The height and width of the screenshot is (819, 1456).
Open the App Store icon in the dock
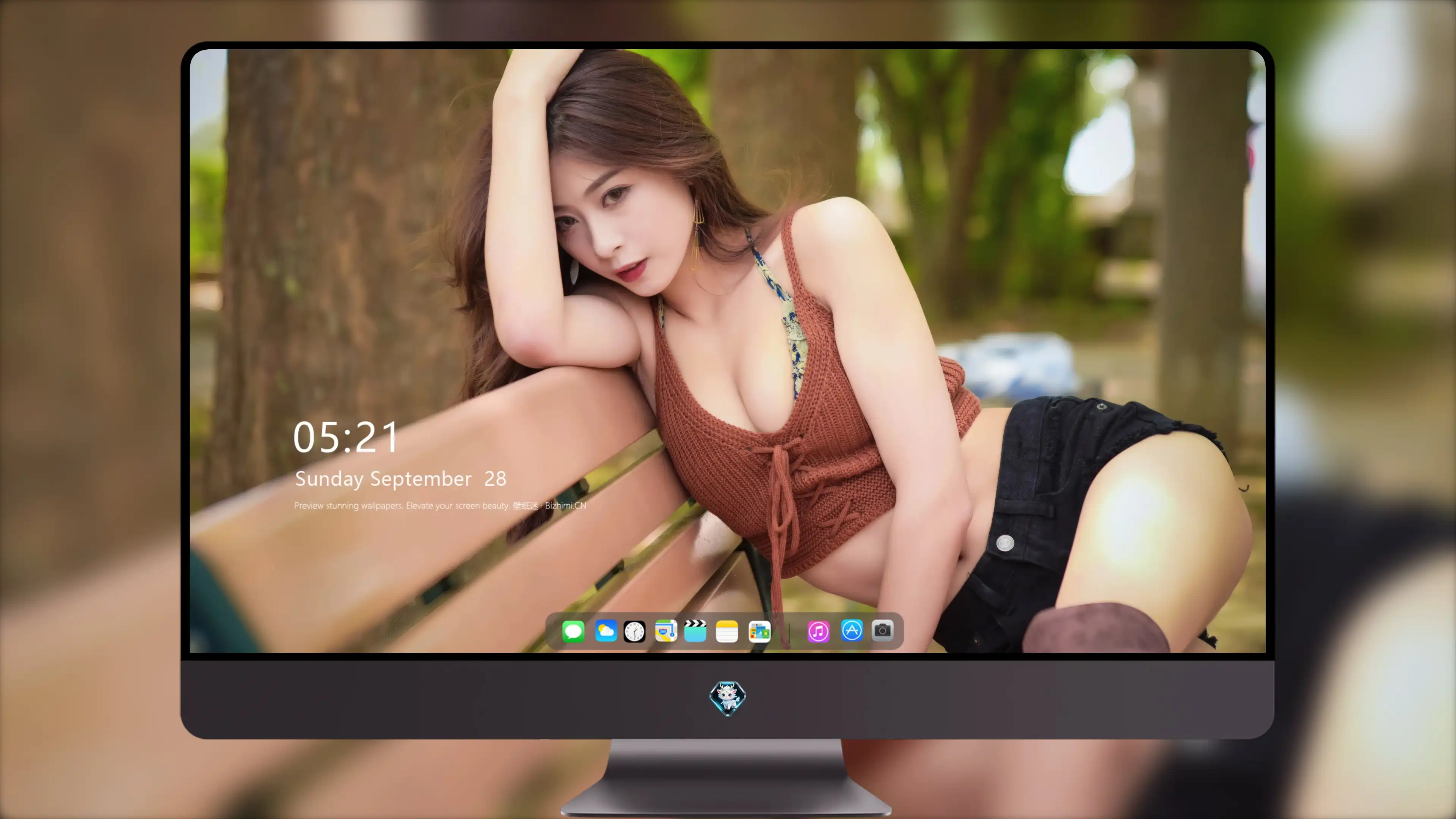852,631
